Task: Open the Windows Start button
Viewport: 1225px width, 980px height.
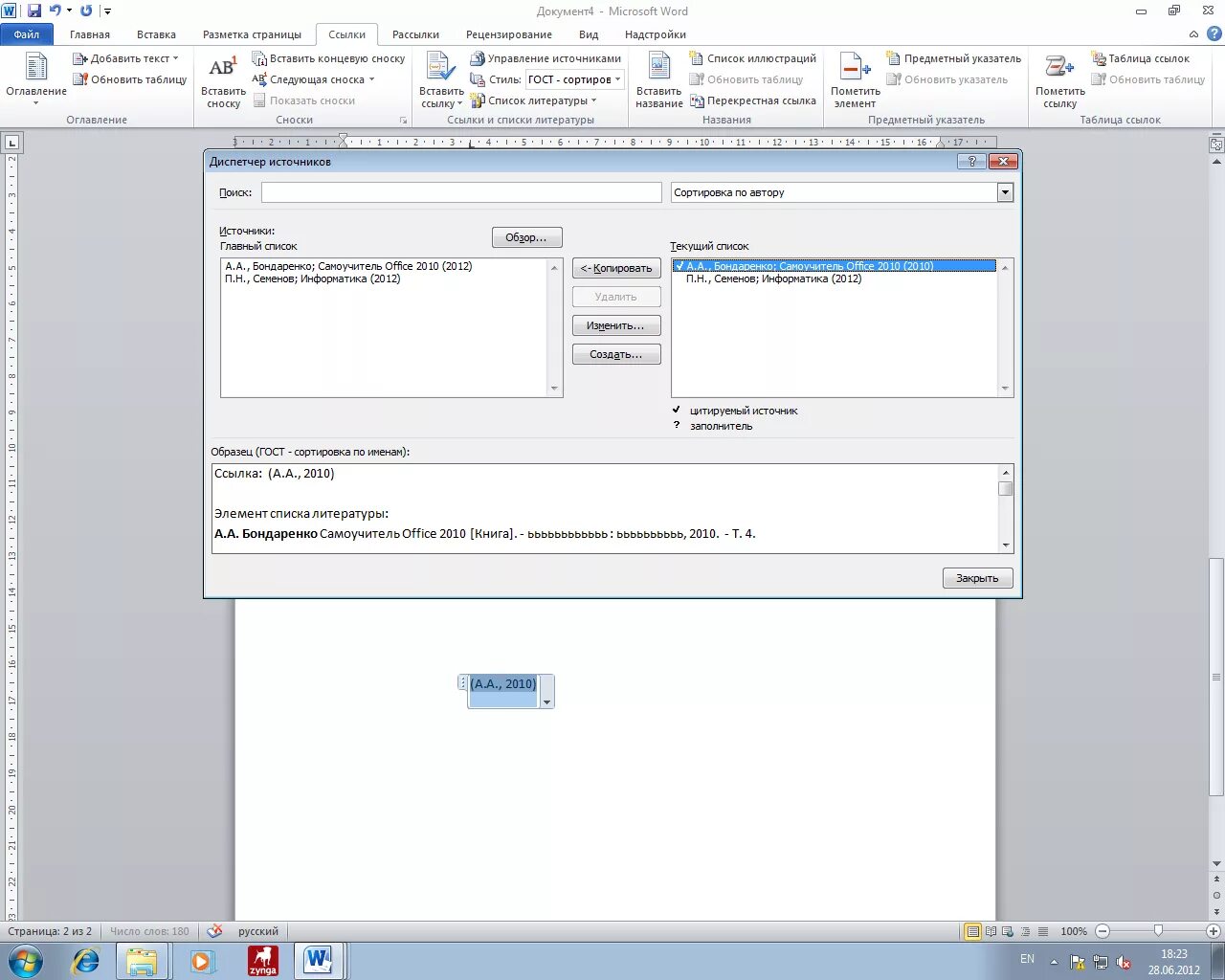Action: 26,960
